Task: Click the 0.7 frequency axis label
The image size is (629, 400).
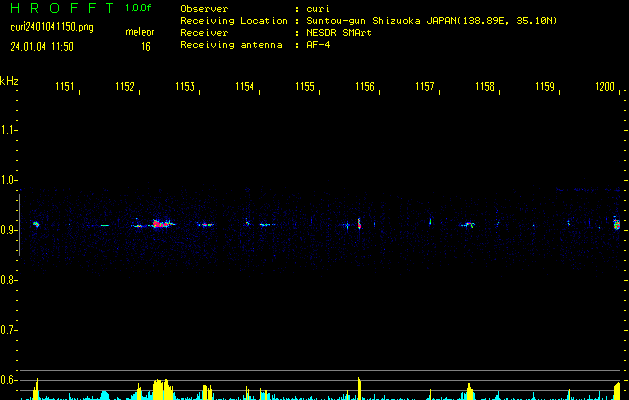Action: [9, 329]
